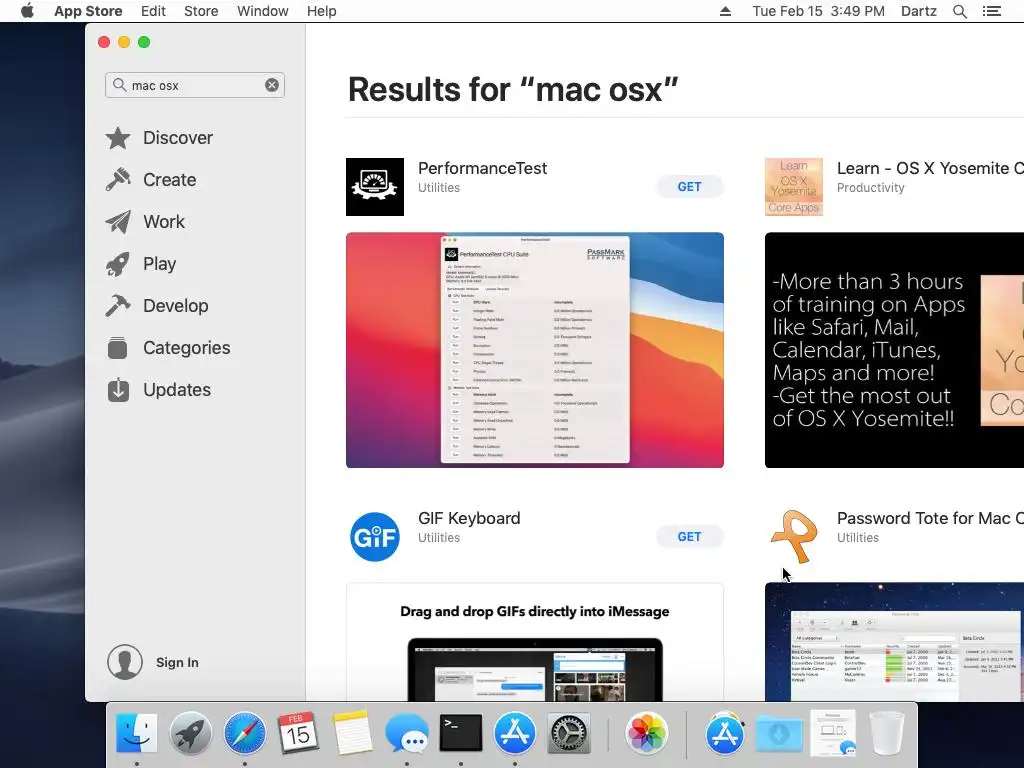Open Launchpad from the Dock

click(191, 733)
